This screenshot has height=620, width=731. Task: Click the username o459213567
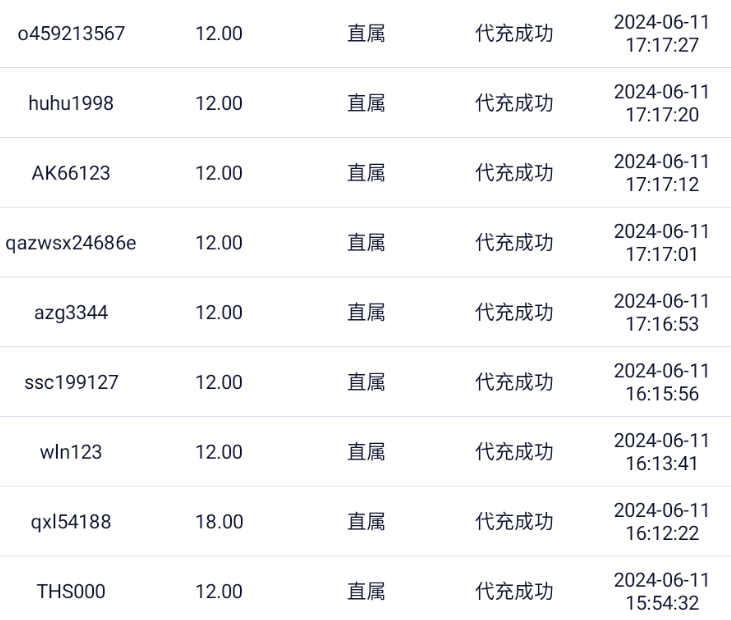[x=70, y=33]
